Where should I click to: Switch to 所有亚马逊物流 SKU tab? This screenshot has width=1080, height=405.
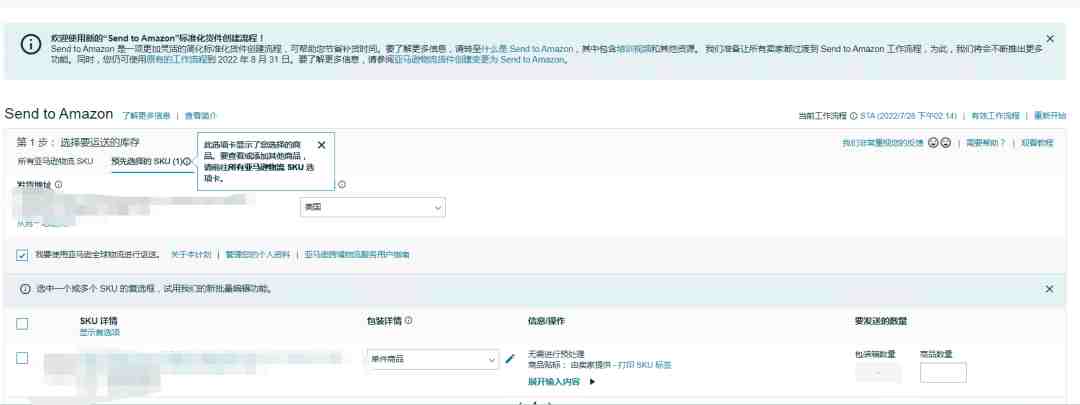coord(55,161)
